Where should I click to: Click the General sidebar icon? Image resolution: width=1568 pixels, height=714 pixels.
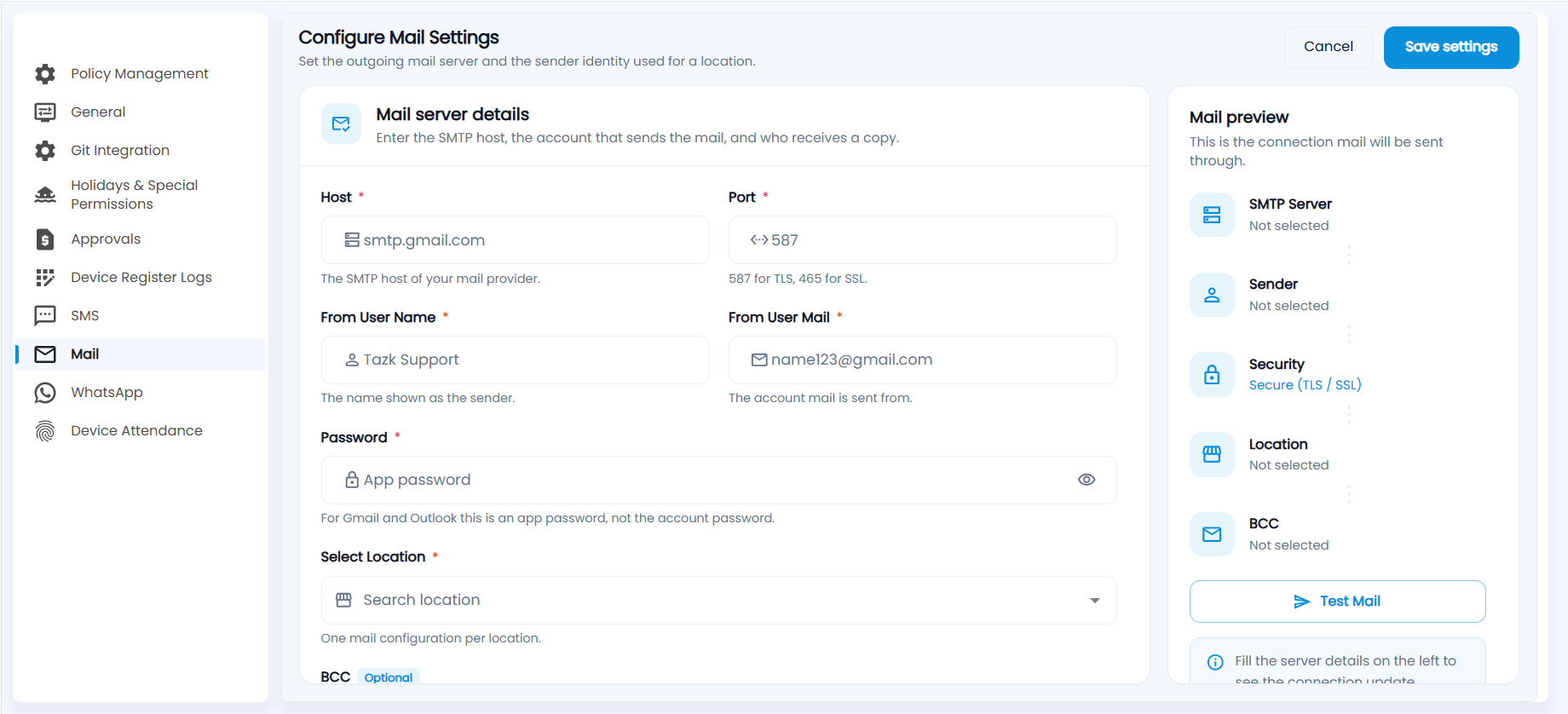click(45, 112)
